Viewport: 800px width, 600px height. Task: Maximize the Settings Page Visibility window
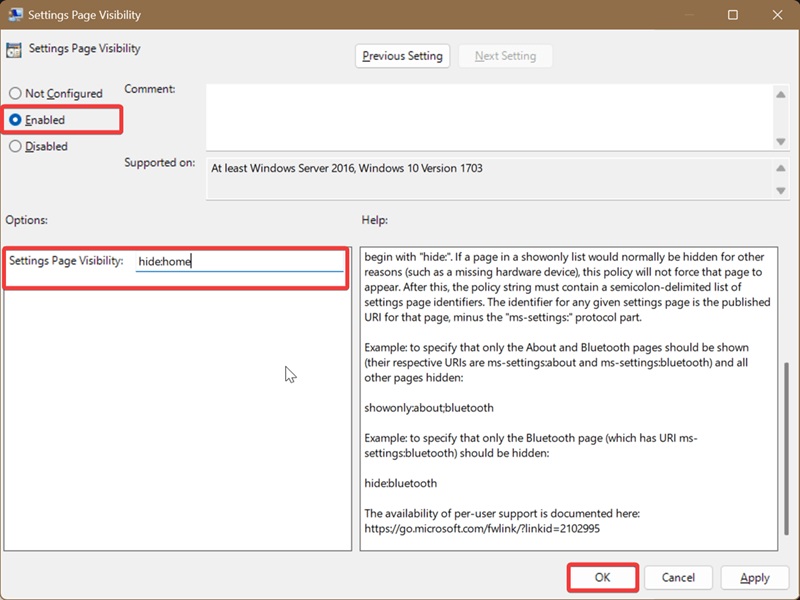pos(733,15)
